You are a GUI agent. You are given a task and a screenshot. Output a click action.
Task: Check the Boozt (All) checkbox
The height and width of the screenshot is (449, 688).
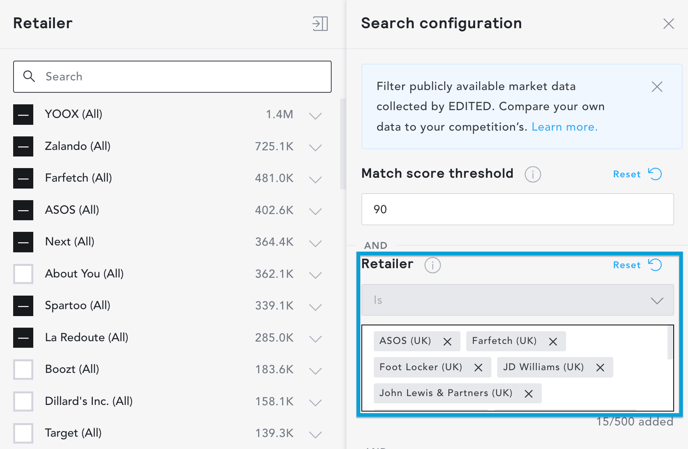click(23, 370)
